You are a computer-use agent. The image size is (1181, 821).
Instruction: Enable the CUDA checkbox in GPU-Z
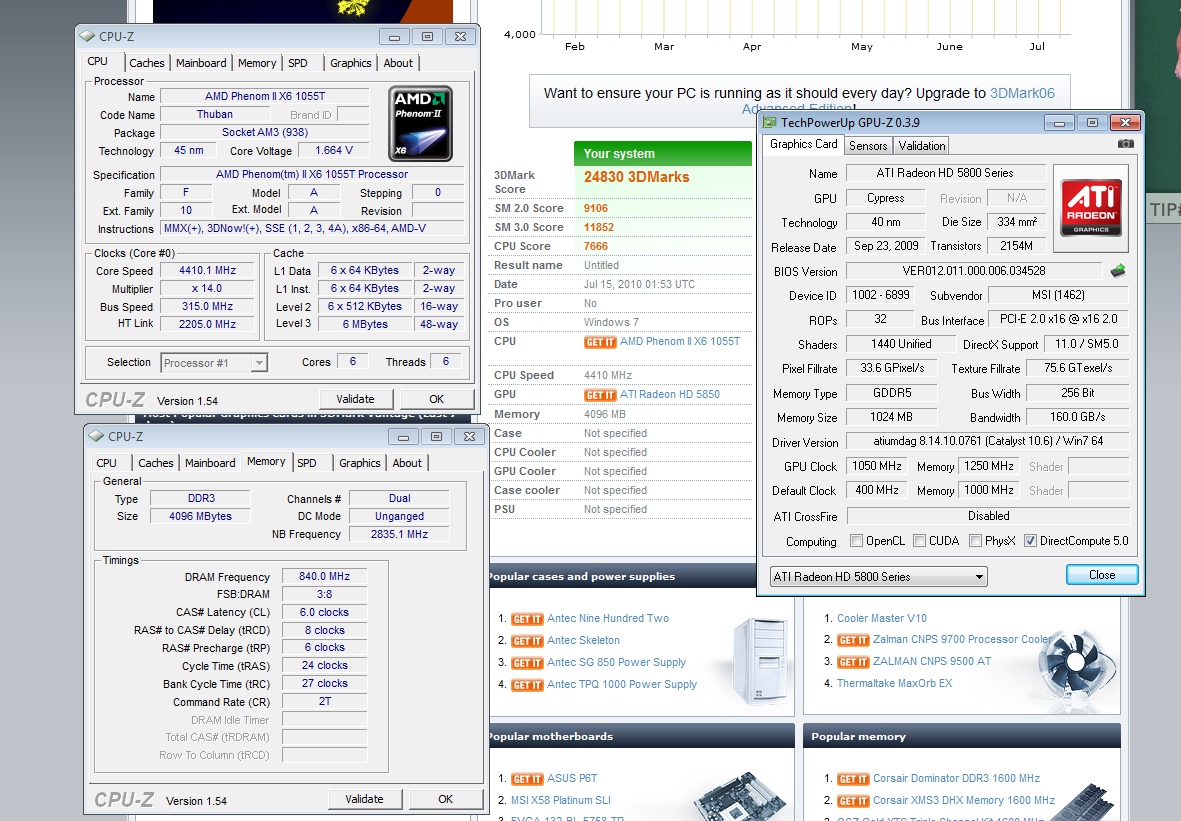[920, 541]
